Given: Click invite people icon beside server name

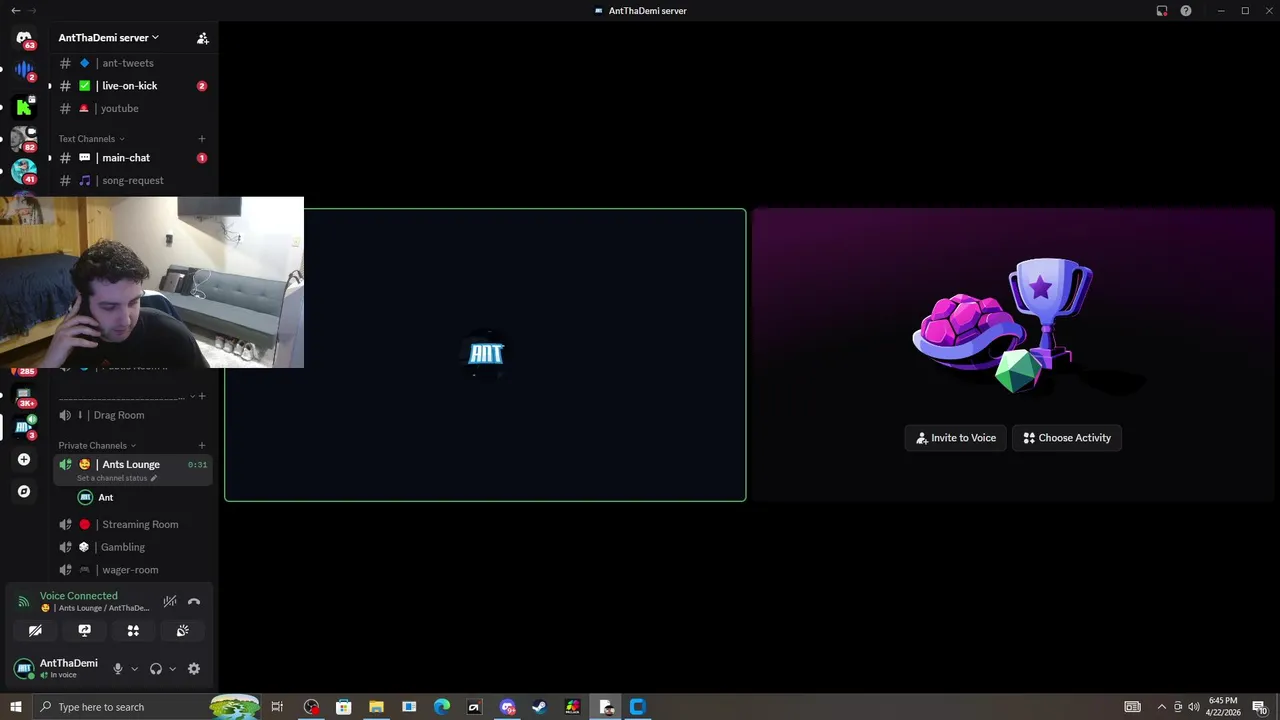Looking at the screenshot, I should tap(202, 38).
